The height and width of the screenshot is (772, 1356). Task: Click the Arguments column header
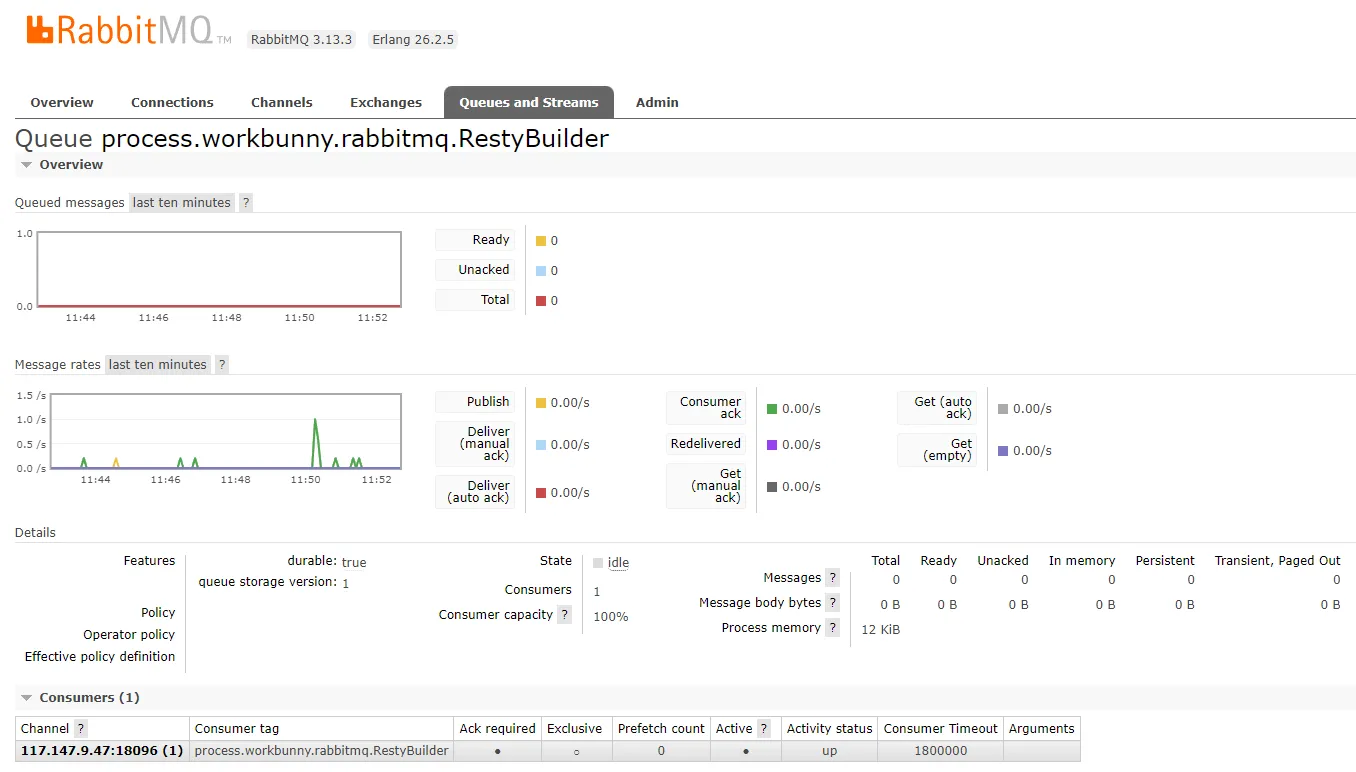1041,729
